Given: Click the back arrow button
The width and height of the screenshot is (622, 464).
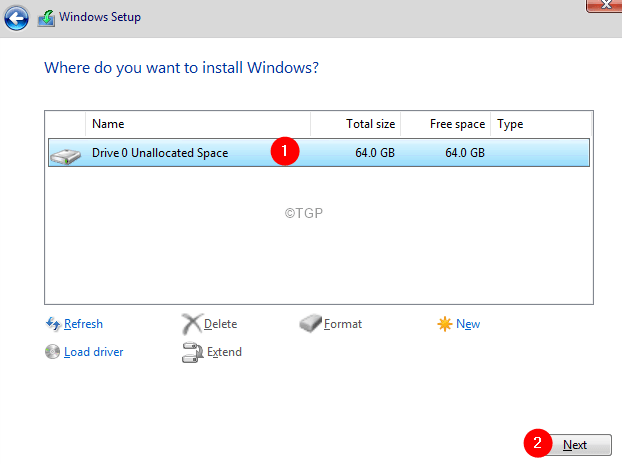Looking at the screenshot, I should click(17, 17).
